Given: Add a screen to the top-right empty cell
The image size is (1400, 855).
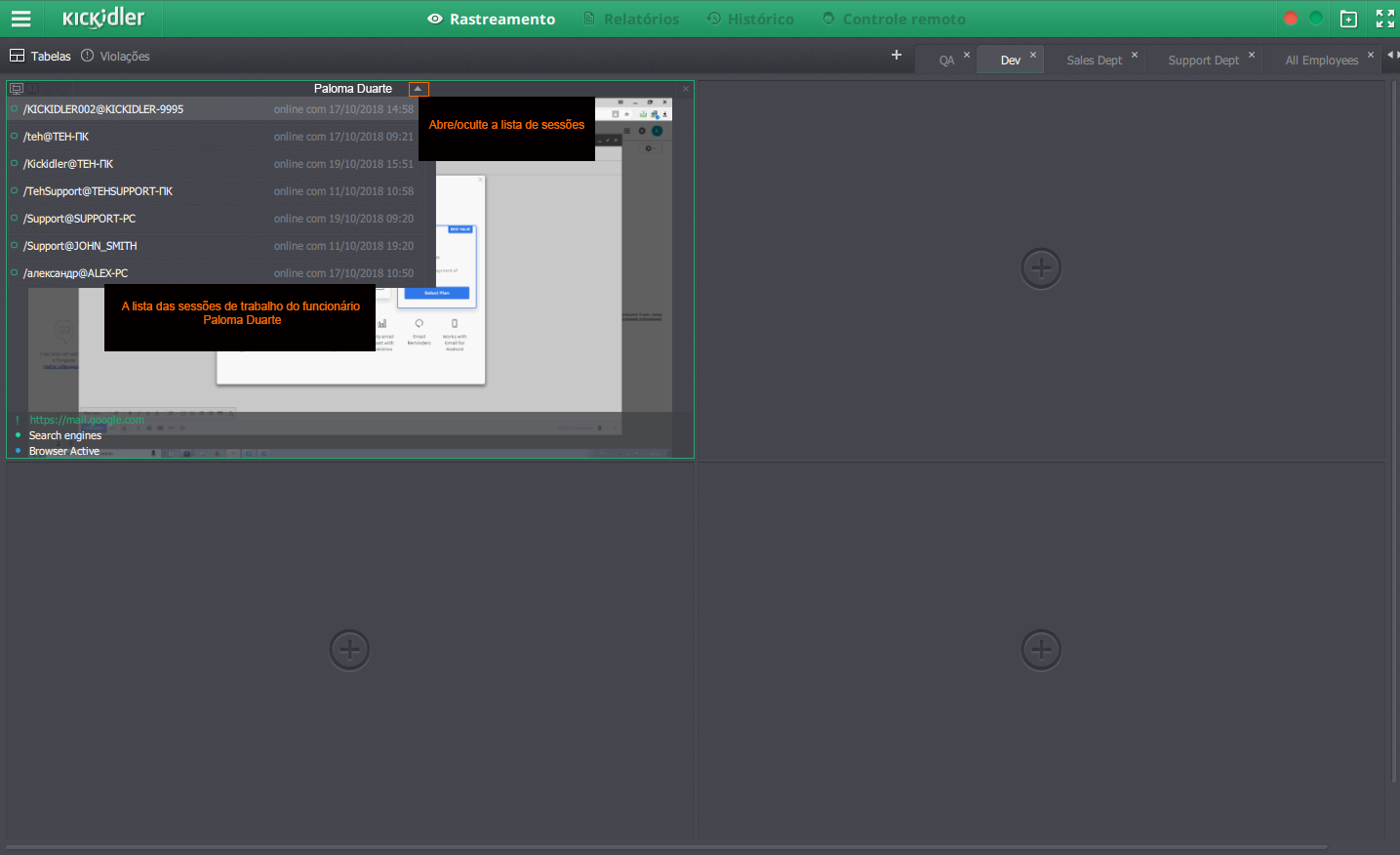Looking at the screenshot, I should pos(1040,268).
